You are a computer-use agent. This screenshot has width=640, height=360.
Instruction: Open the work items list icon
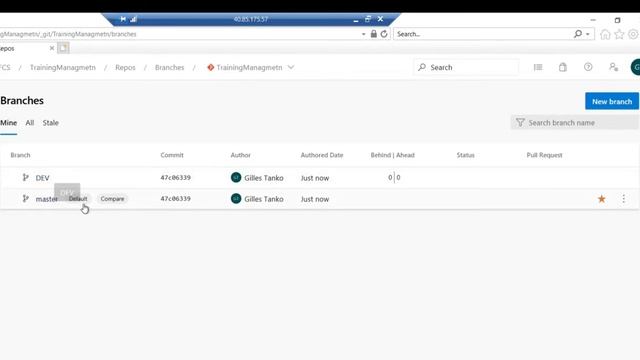538,67
